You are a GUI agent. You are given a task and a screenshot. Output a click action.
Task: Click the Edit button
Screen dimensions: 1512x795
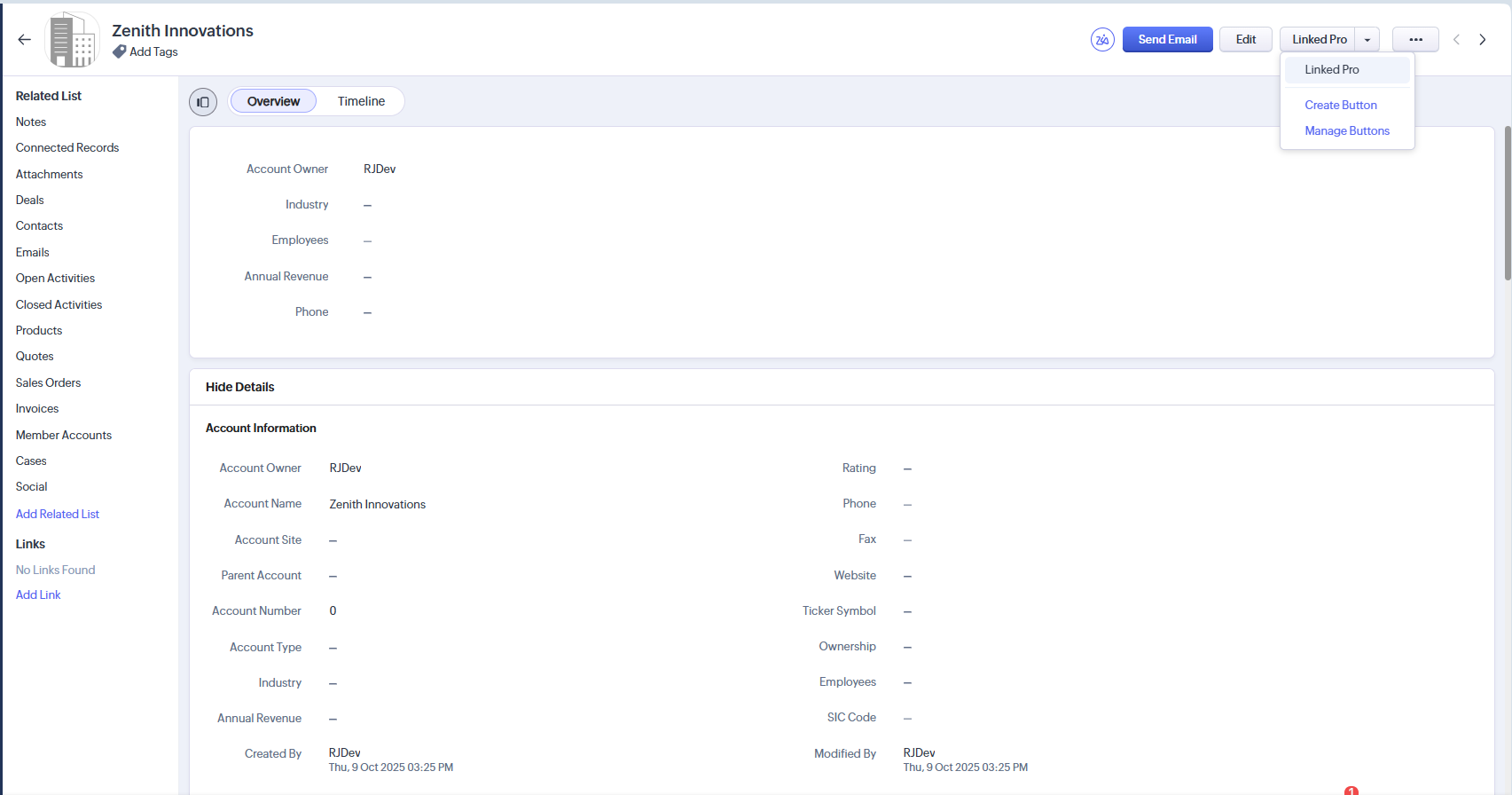(x=1246, y=40)
